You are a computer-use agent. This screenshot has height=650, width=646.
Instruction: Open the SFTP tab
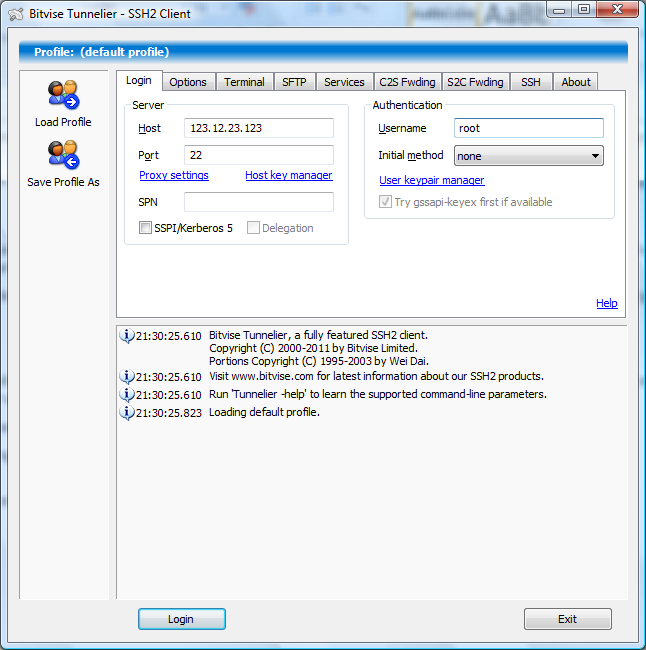tap(294, 82)
